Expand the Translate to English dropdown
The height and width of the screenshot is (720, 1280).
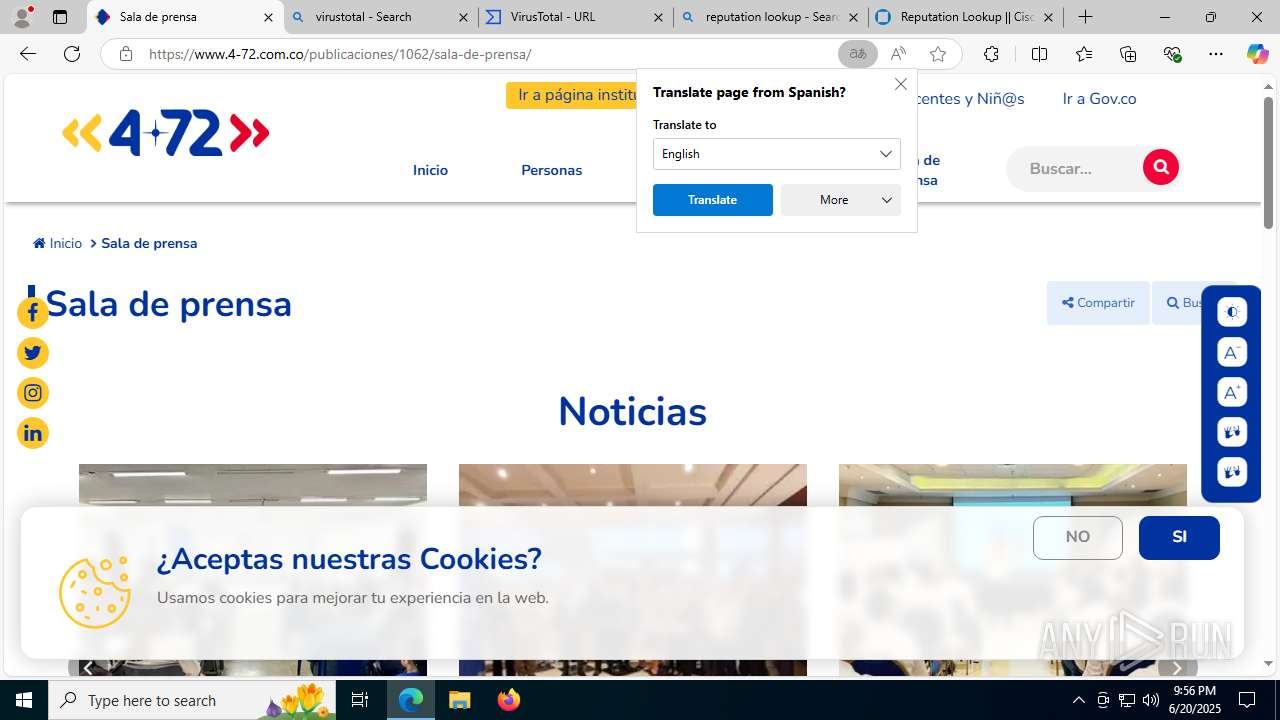(x=777, y=154)
